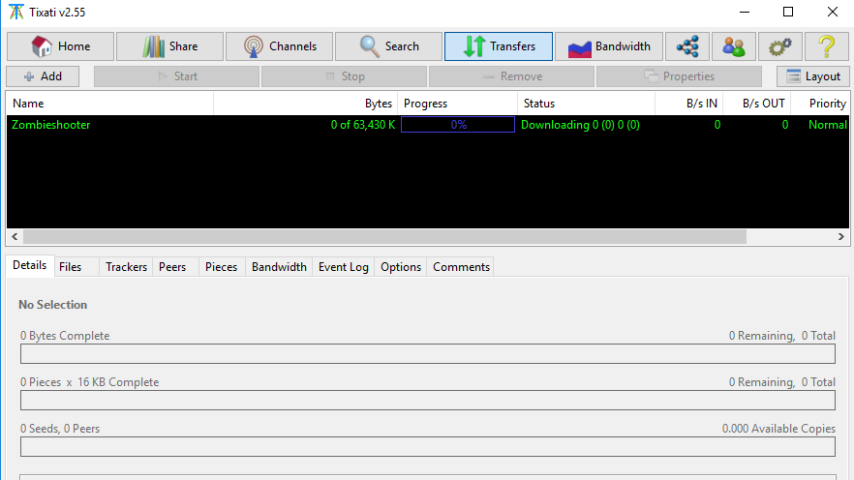The image size is (854, 480).
Task: Click the Bytes Complete progress bar
Action: (x=428, y=354)
